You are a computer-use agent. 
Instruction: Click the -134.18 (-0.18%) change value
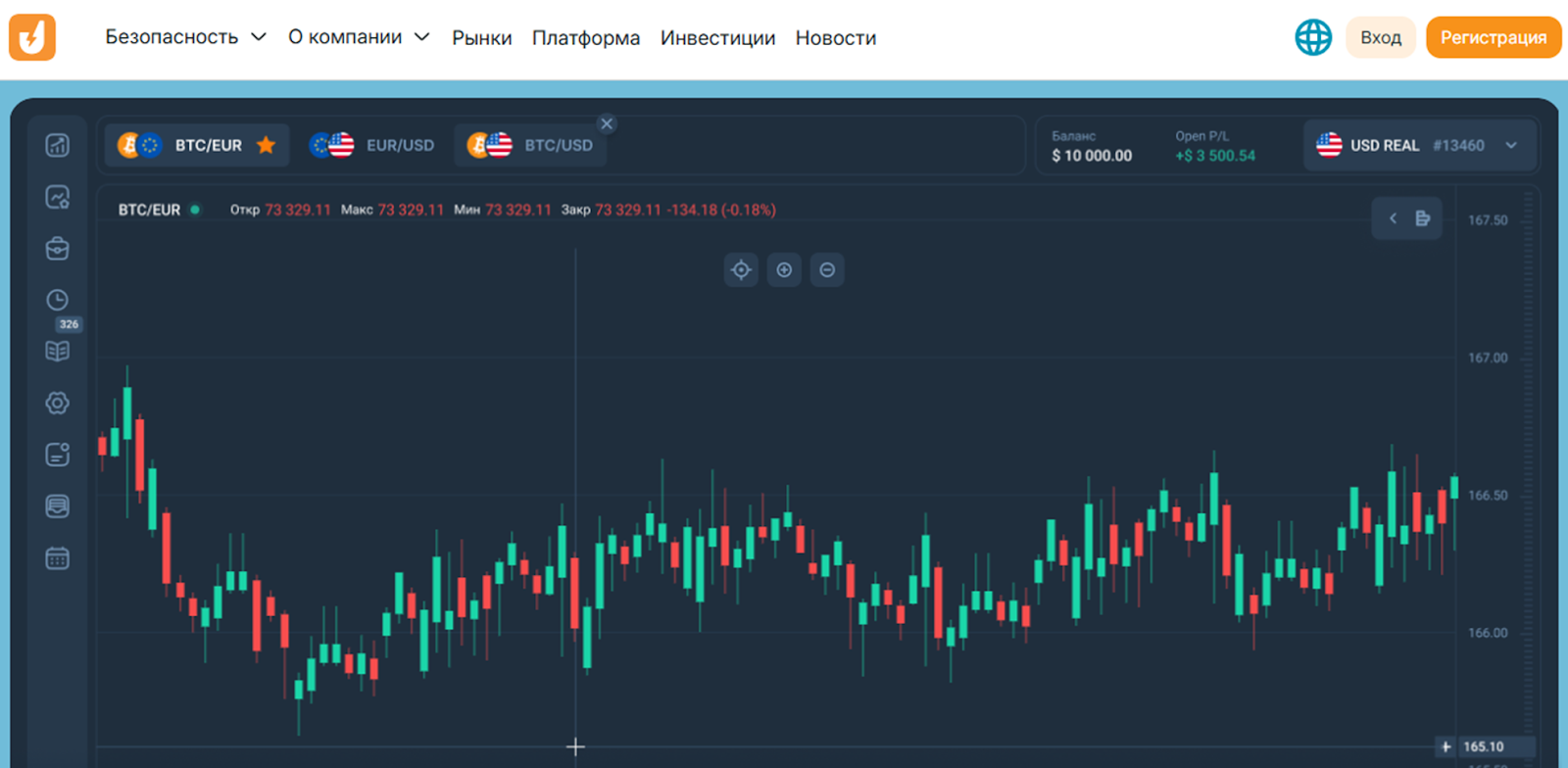pos(721,210)
